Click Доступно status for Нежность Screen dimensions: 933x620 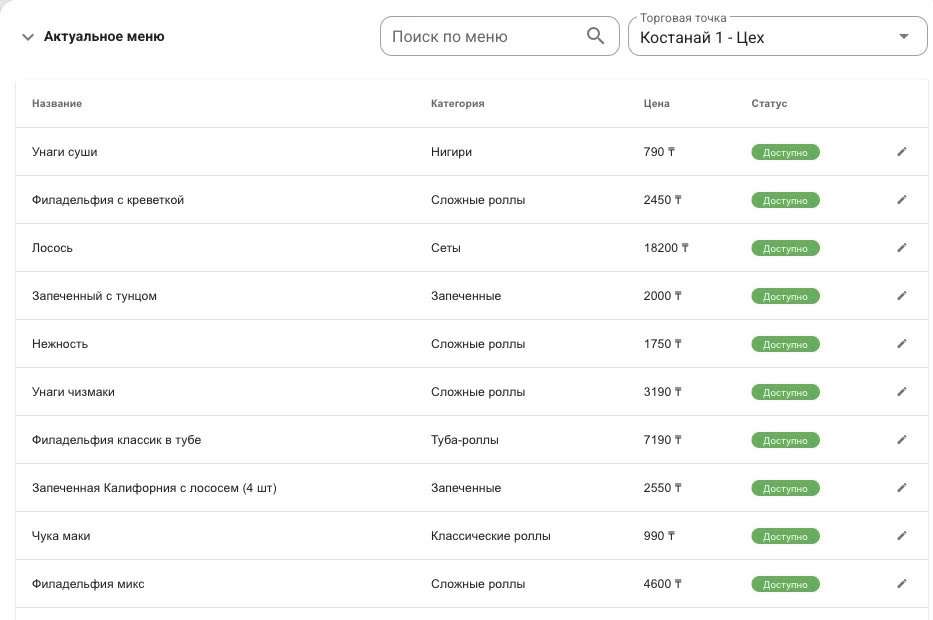pyautogui.click(x=785, y=345)
